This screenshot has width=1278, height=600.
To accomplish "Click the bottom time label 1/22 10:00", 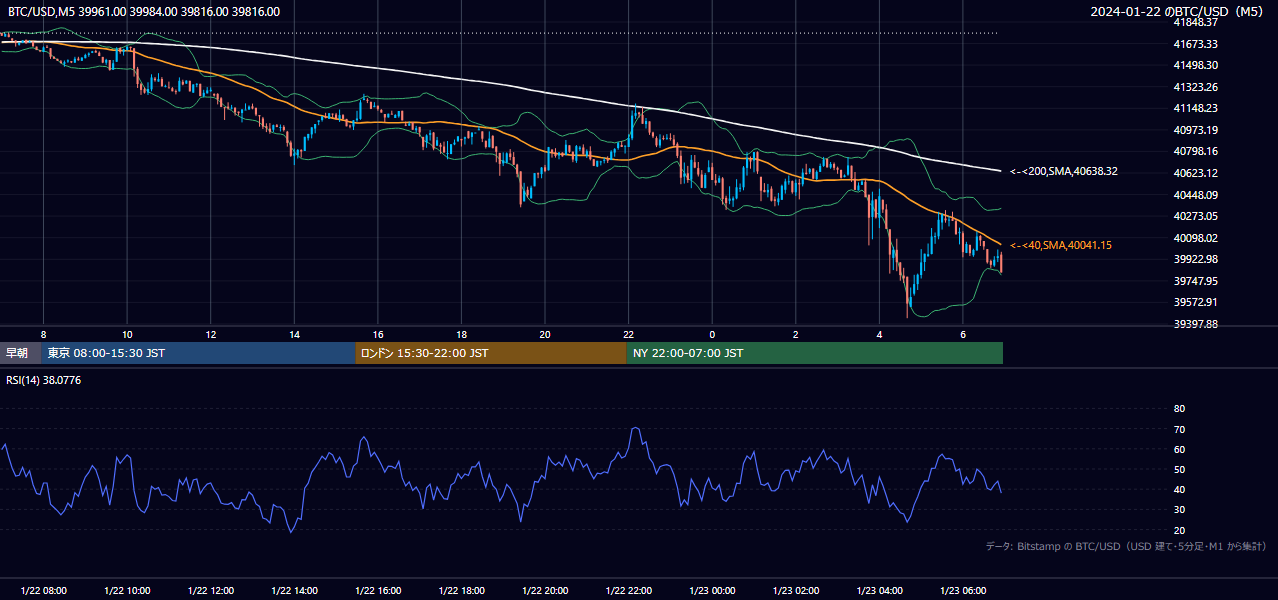I will 127,591.
